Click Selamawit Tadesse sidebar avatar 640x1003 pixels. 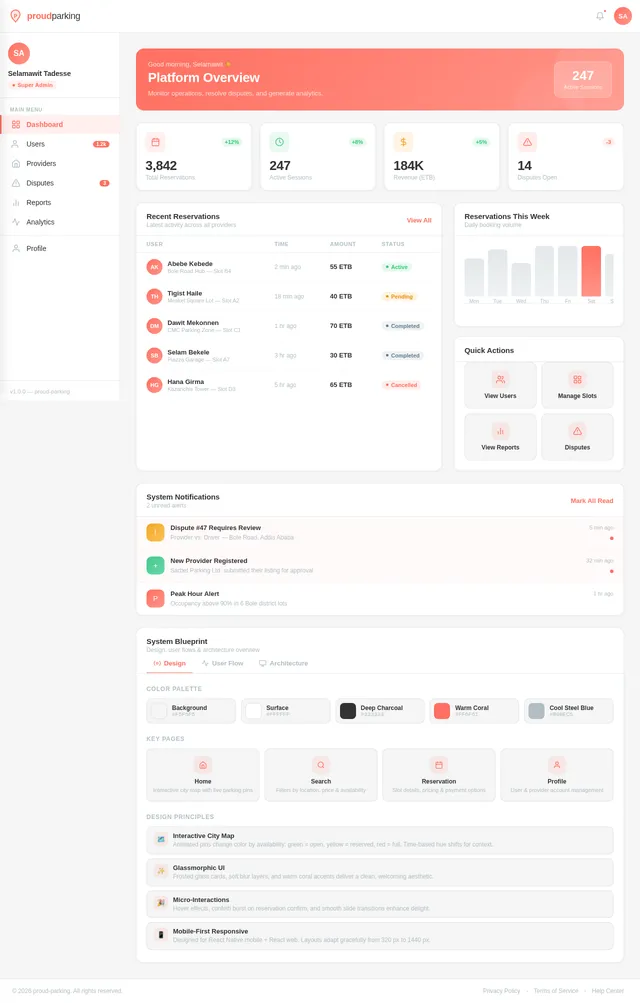point(19,53)
